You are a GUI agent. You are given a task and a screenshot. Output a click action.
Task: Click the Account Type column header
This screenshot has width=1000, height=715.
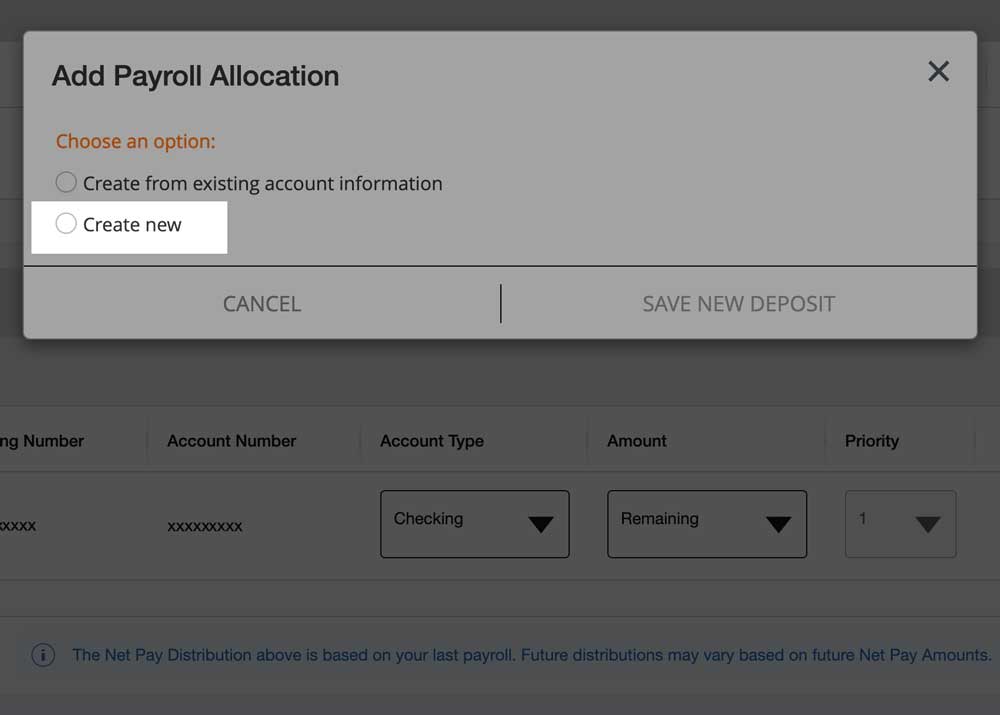coord(431,441)
